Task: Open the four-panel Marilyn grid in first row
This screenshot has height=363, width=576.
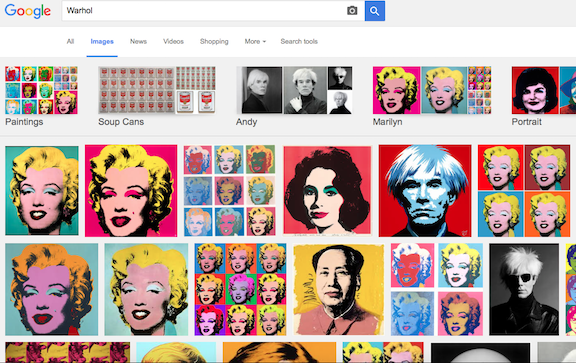Action: [x=524, y=190]
